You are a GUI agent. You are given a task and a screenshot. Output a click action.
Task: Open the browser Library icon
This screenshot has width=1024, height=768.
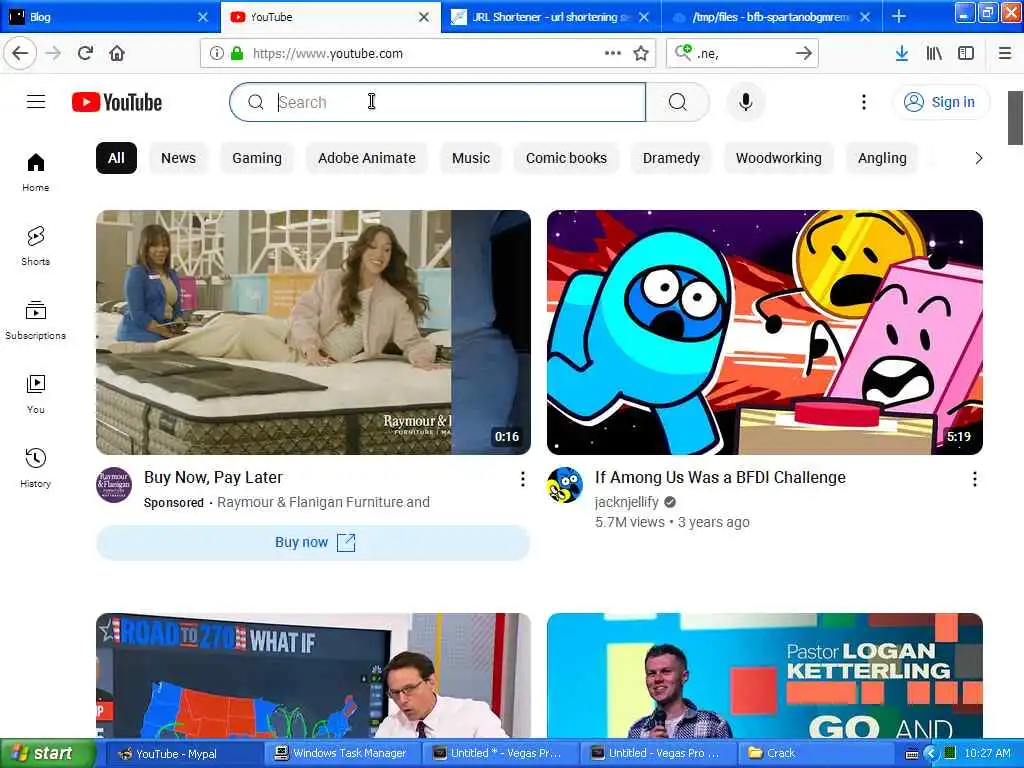[x=934, y=53]
